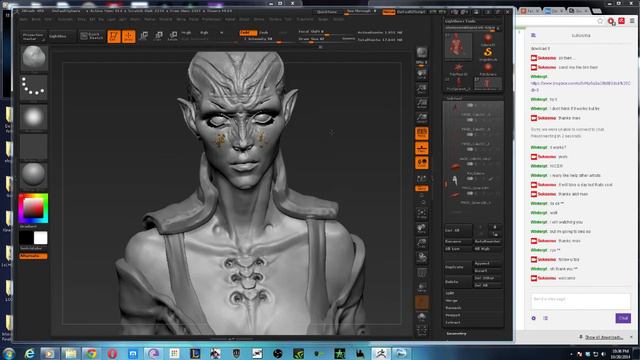
Task: Toggle the orange Alternate button
Action: click(33, 256)
